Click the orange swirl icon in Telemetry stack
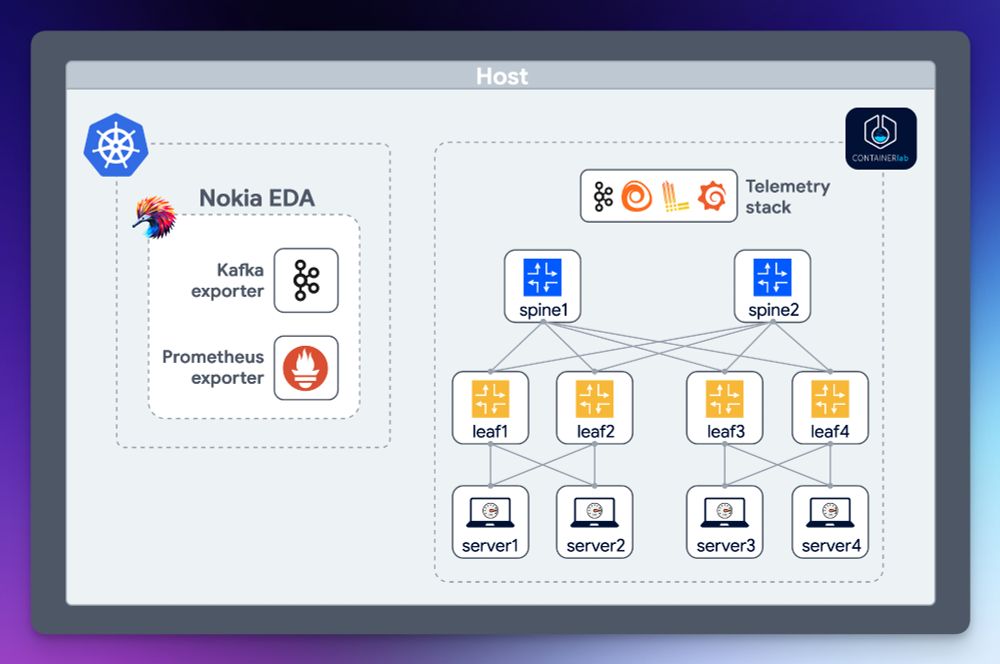 point(636,196)
